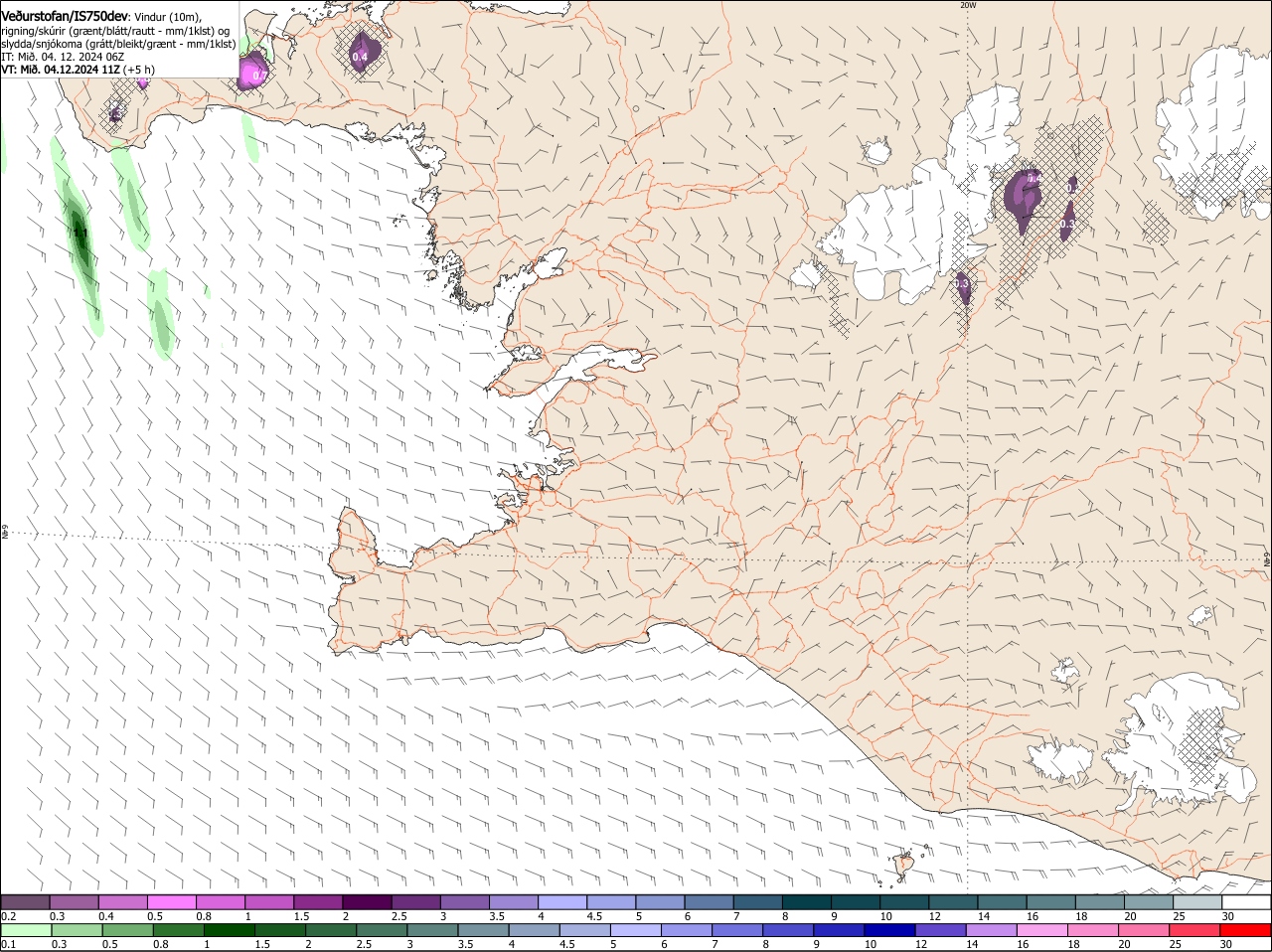Pick the bottom legend swatch between 5 and 6
This screenshot has height=952, width=1272.
coord(636,931)
